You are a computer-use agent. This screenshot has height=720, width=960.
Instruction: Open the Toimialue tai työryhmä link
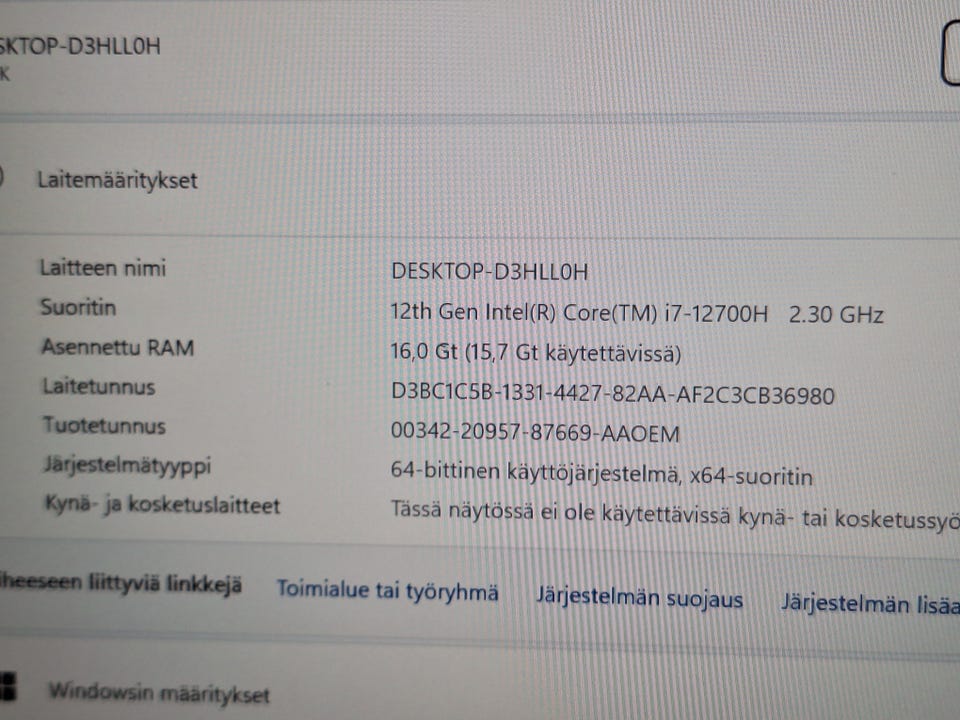tap(388, 591)
